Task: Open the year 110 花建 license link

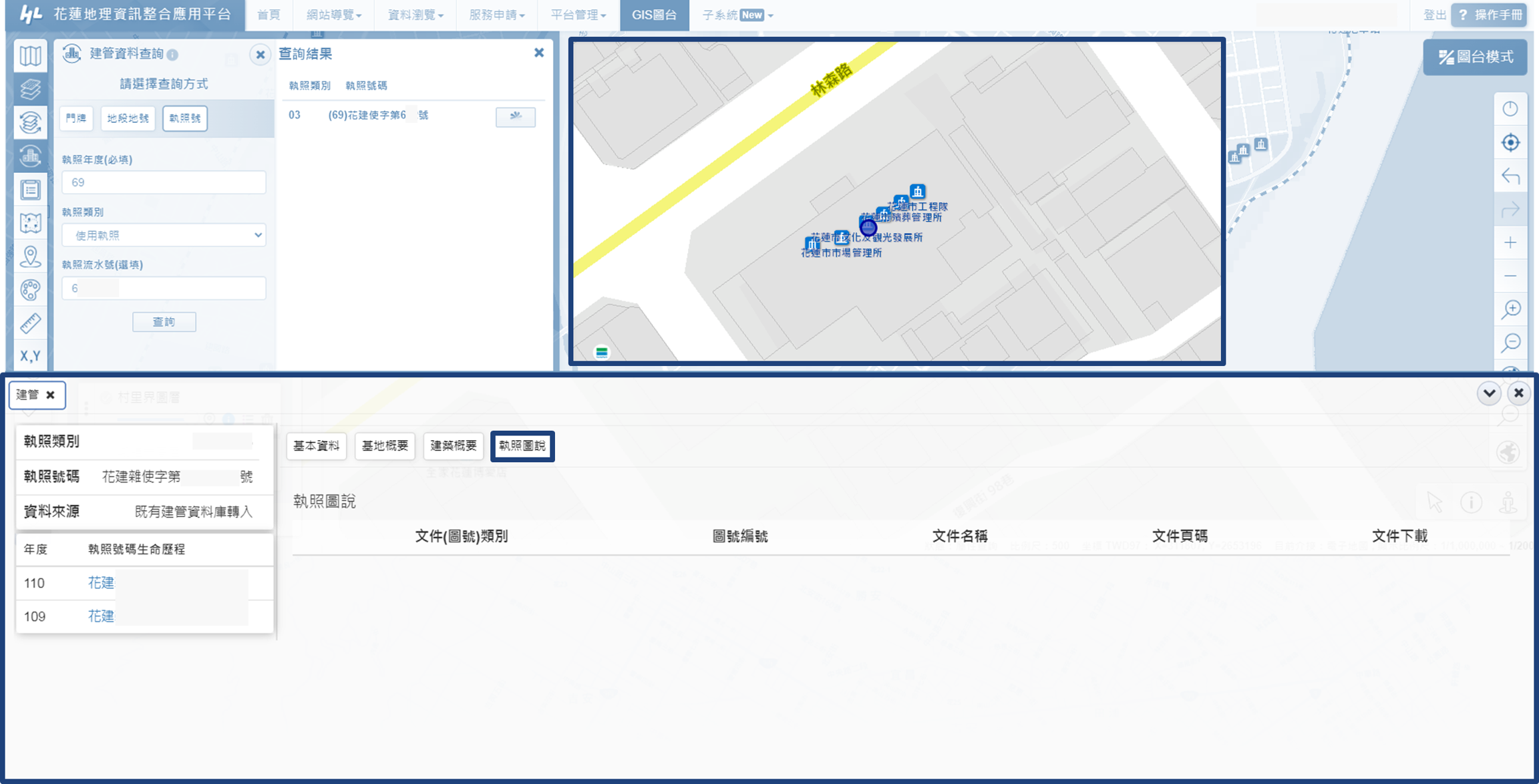Action: pyautogui.click(x=101, y=583)
